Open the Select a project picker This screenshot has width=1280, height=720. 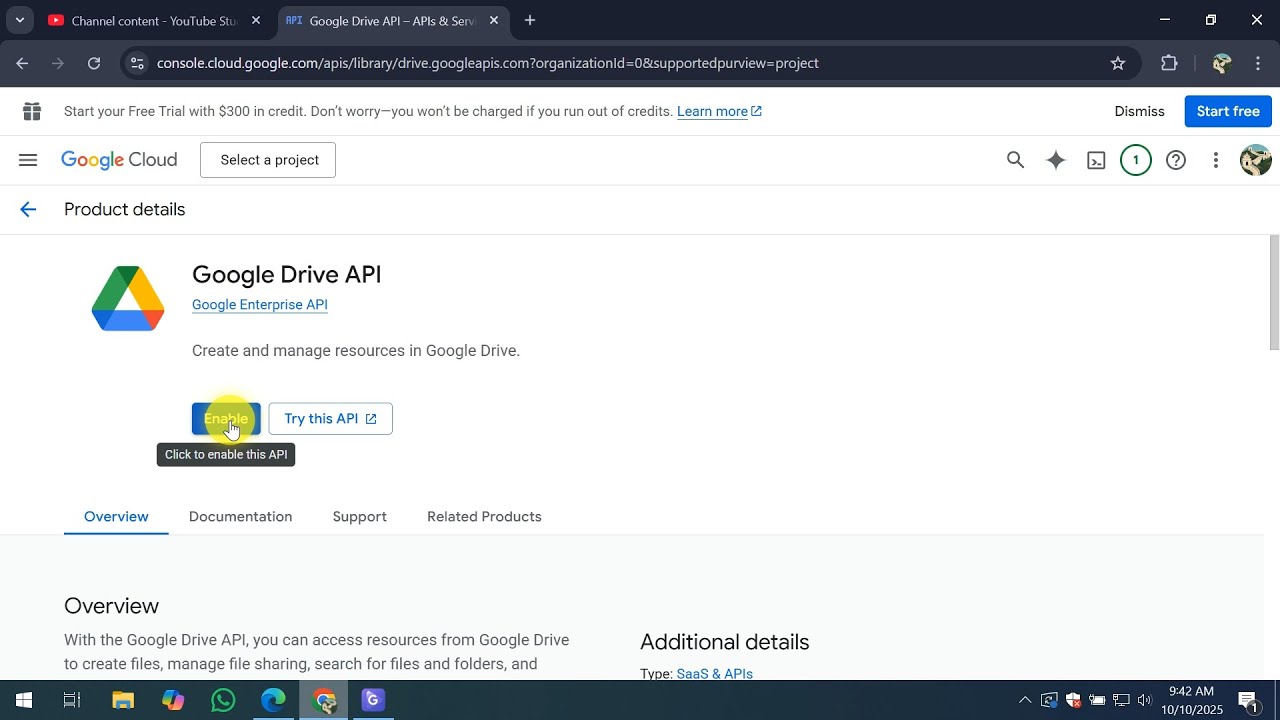point(268,160)
